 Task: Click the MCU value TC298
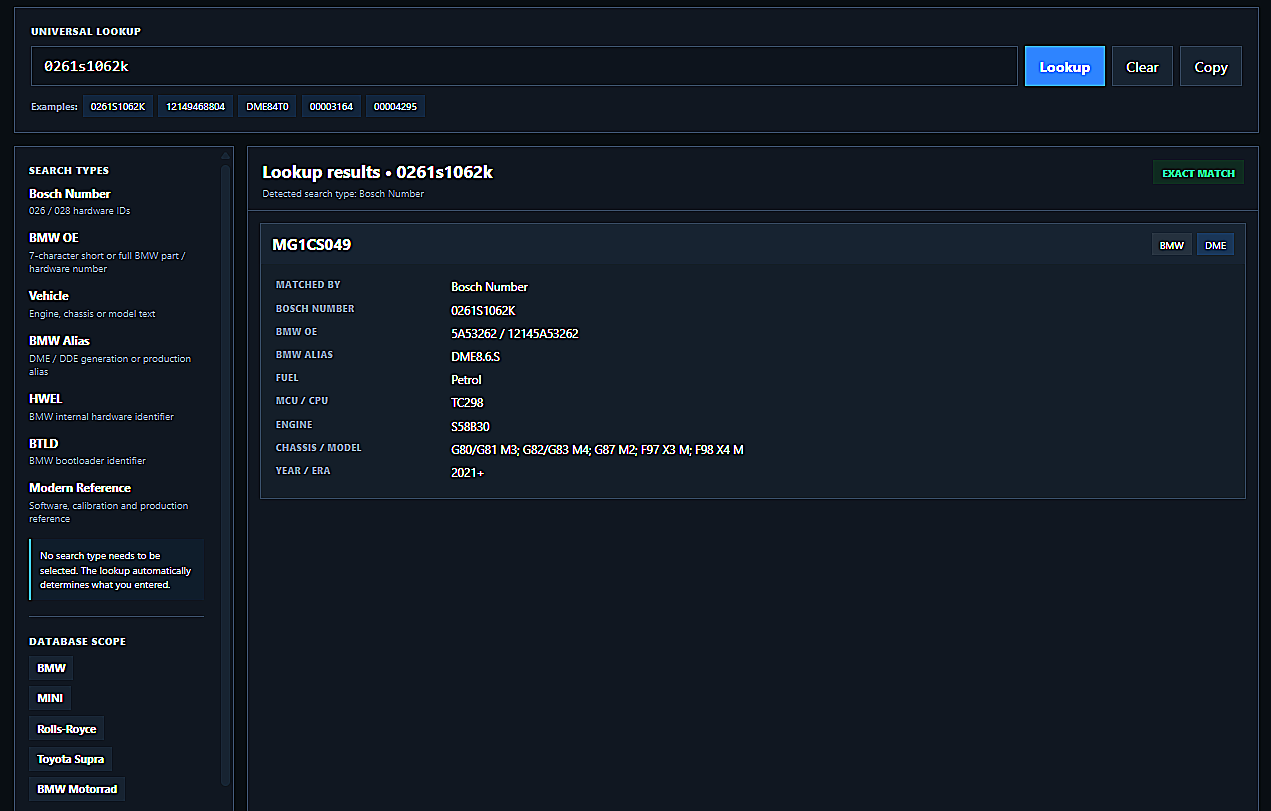467,403
